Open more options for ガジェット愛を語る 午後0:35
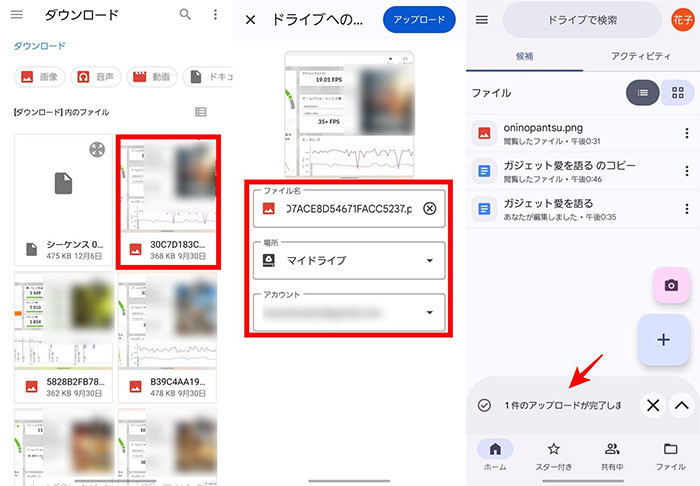 687,209
